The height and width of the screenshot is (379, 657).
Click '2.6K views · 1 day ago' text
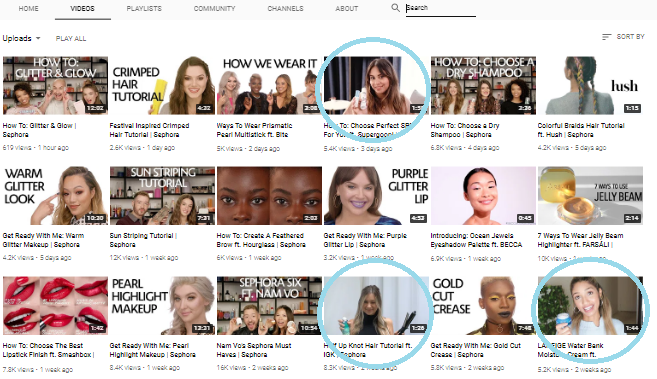(142, 147)
